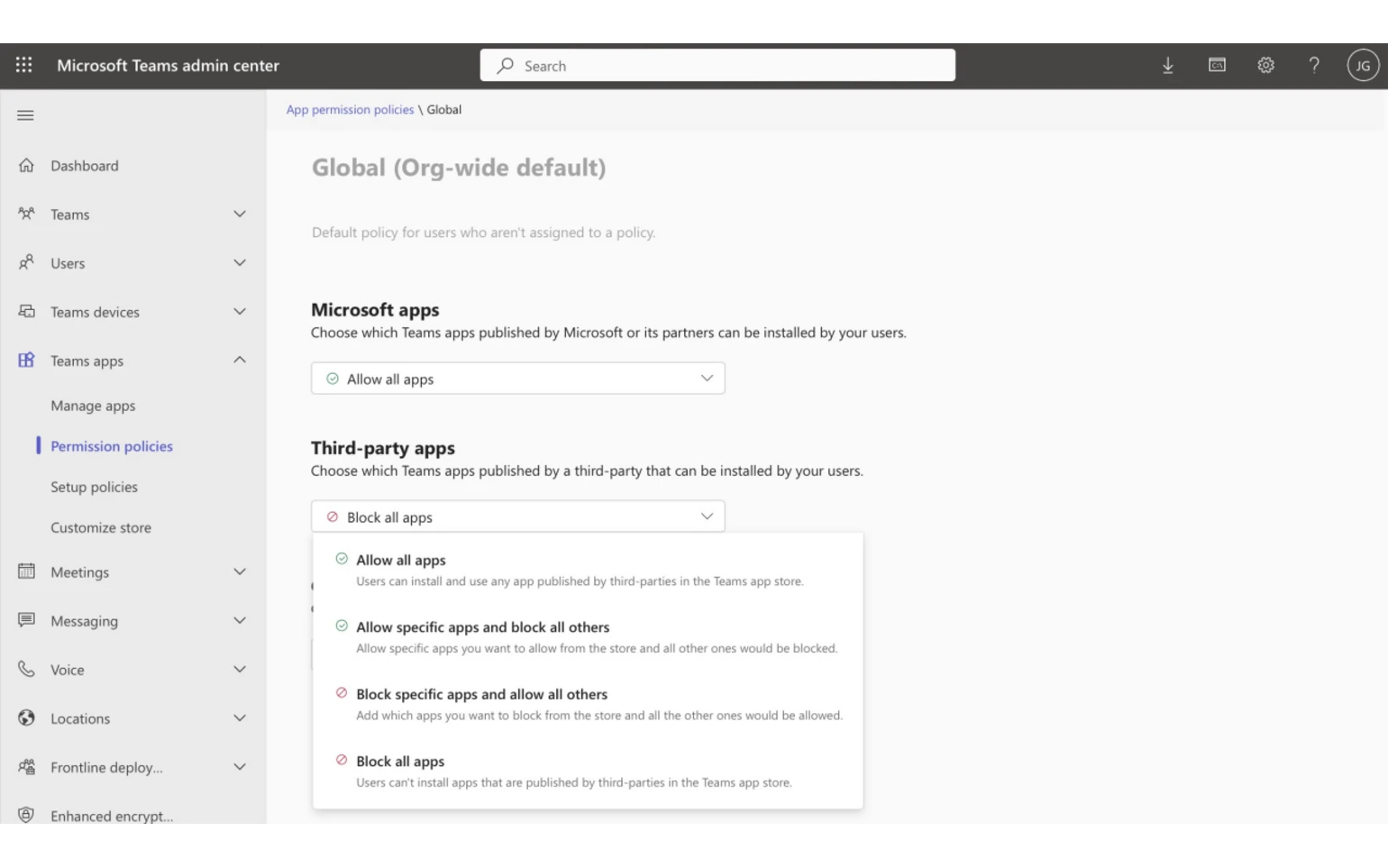
Task: Click the hamburger menu to collapse navigation
Action: pos(25,115)
